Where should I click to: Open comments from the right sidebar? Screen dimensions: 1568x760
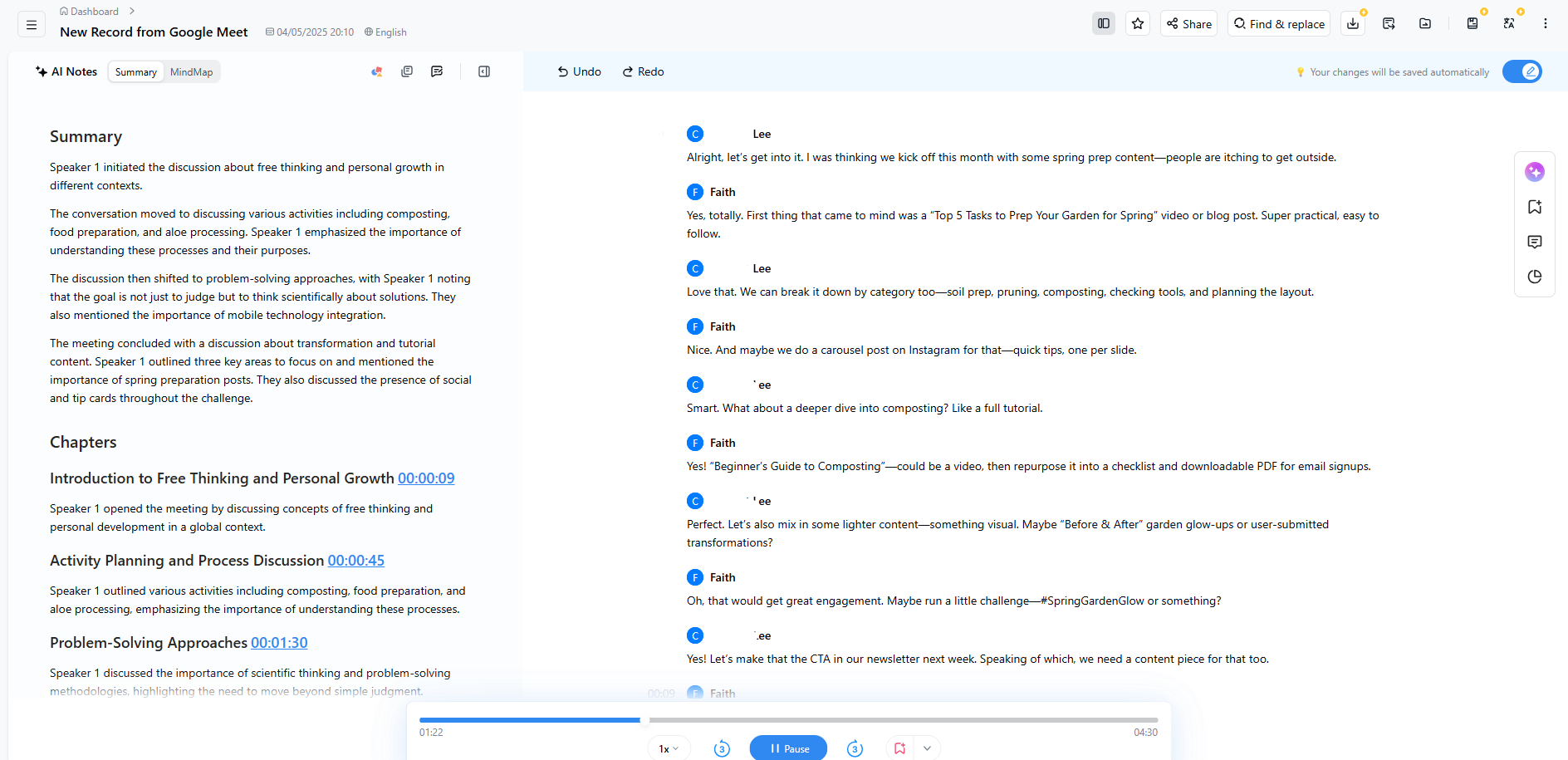(1535, 242)
